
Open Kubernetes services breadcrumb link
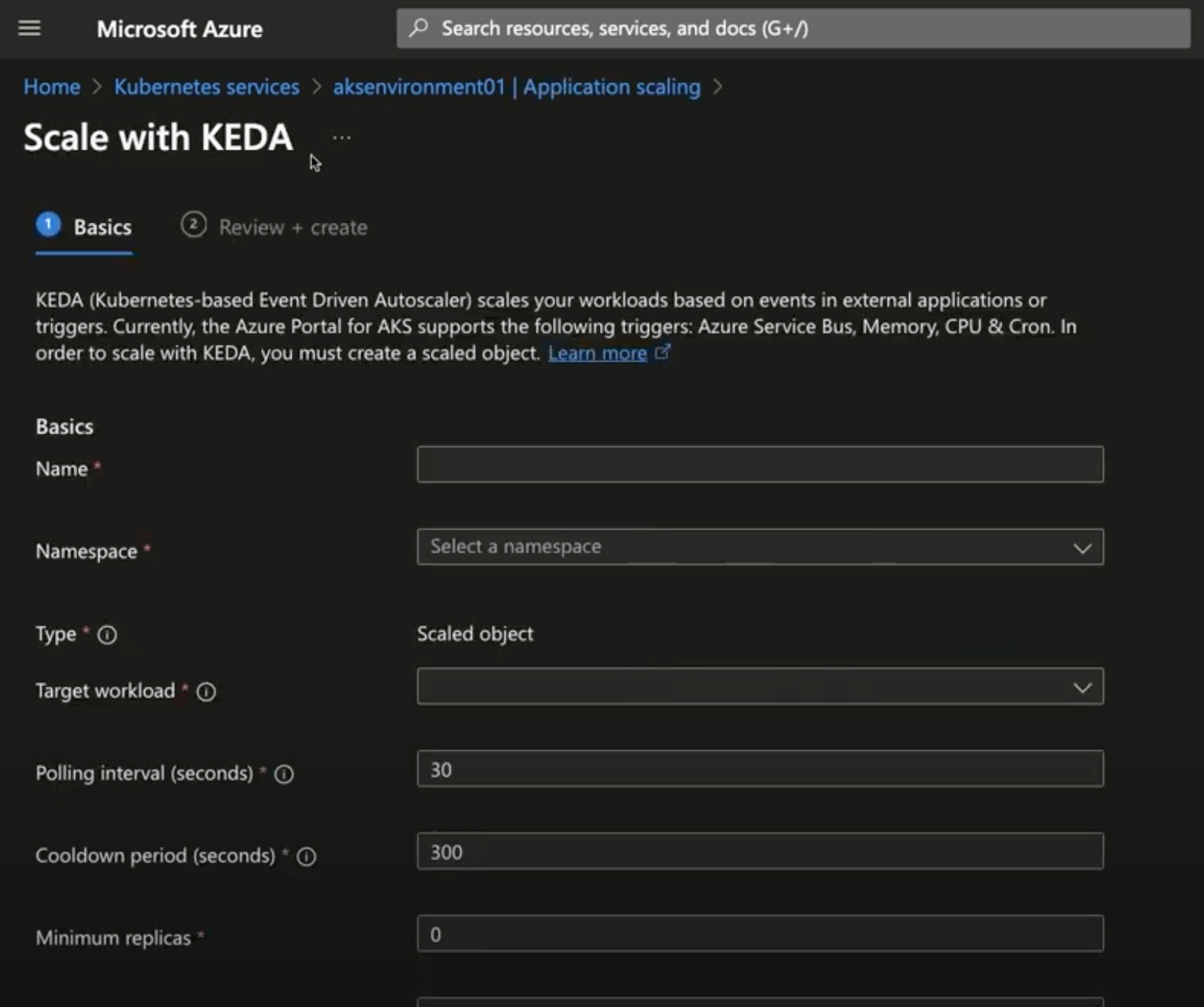point(206,87)
